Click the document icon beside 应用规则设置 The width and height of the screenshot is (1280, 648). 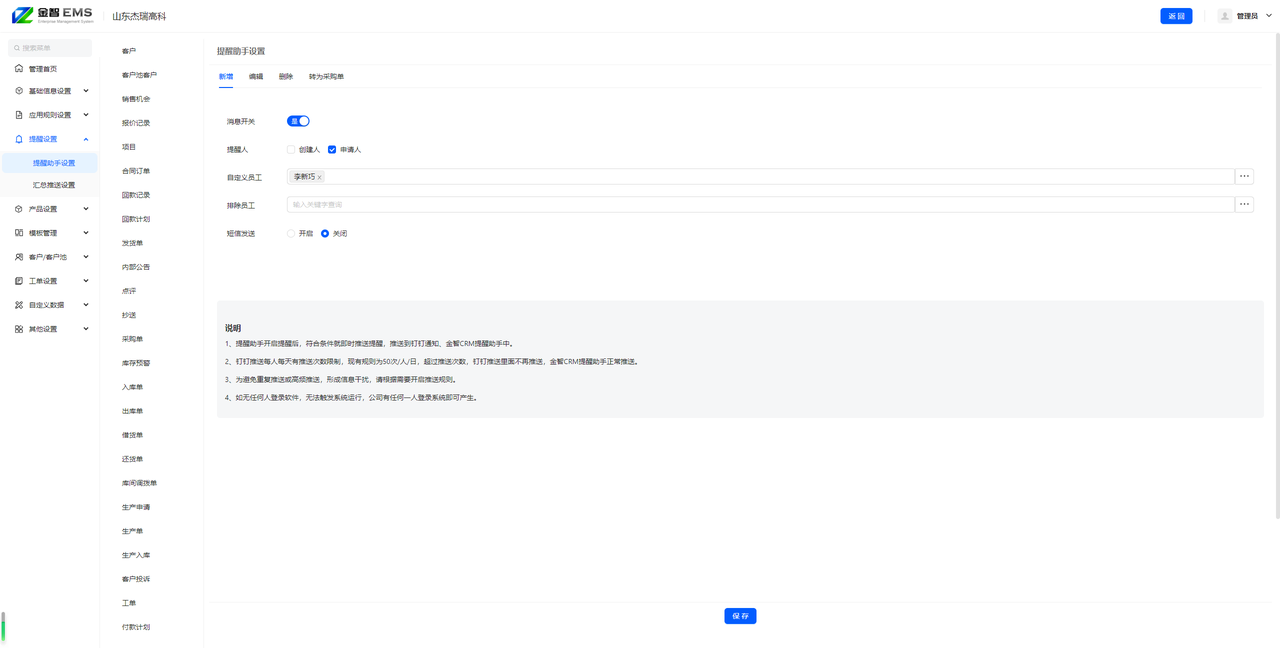pos(19,115)
